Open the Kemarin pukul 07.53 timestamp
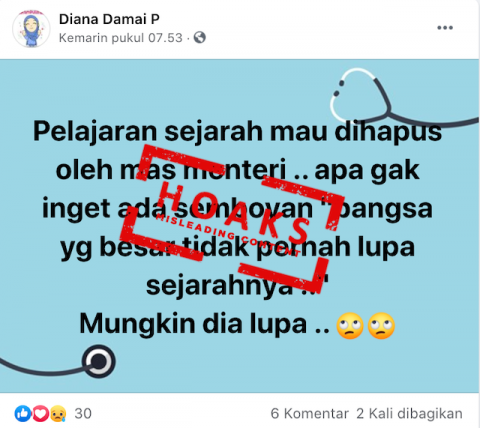Viewport: 480px width, 428px height. pyautogui.click(x=121, y=38)
